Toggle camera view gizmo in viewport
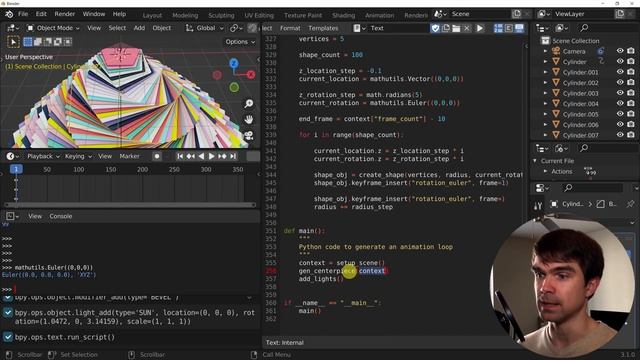The image size is (640, 360). click(x=249, y=136)
